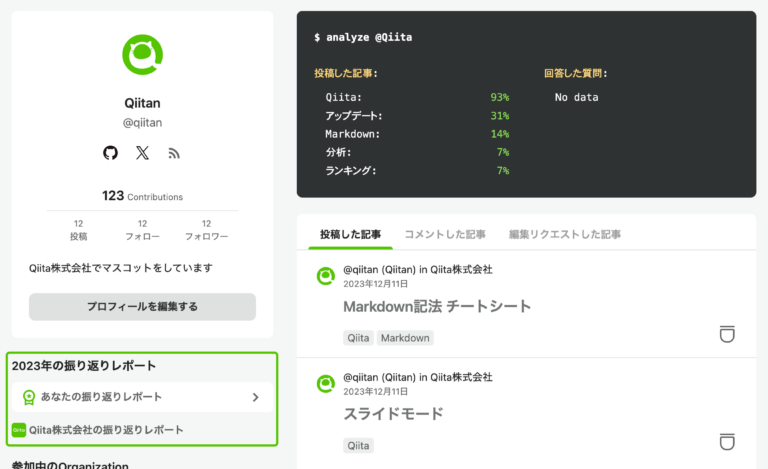Click the author avatar on スライドモード article
Screen dimensions: 768x469
pos(326,384)
